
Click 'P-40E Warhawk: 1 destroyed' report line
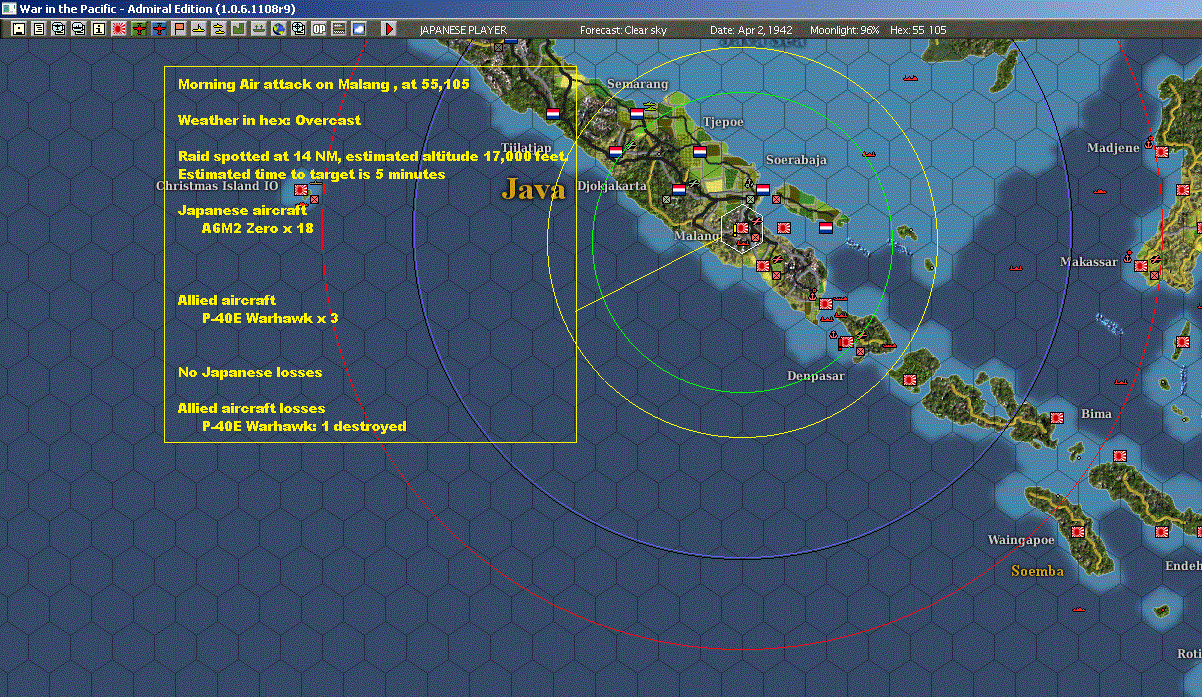pos(304,426)
